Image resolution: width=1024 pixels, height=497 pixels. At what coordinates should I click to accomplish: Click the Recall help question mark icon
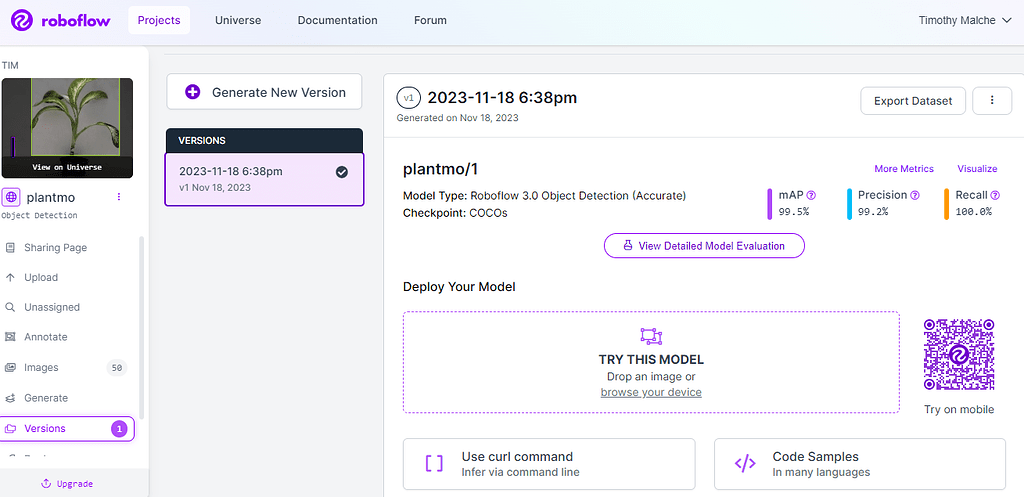993,196
